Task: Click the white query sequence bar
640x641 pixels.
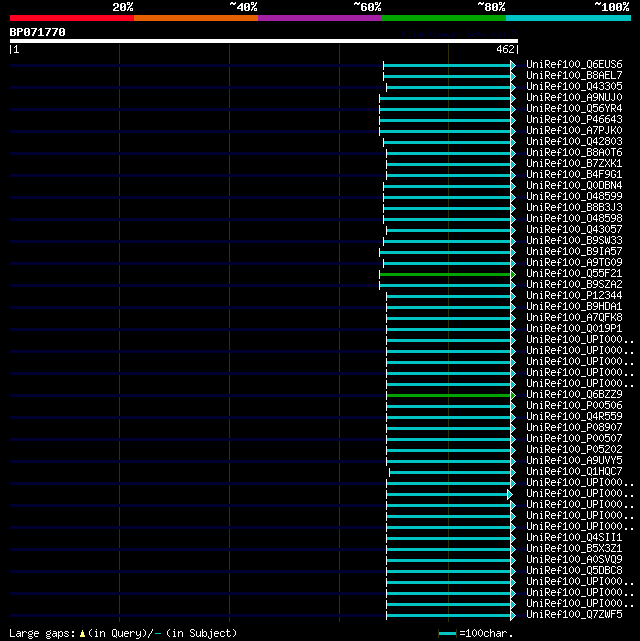Action: 264,41
